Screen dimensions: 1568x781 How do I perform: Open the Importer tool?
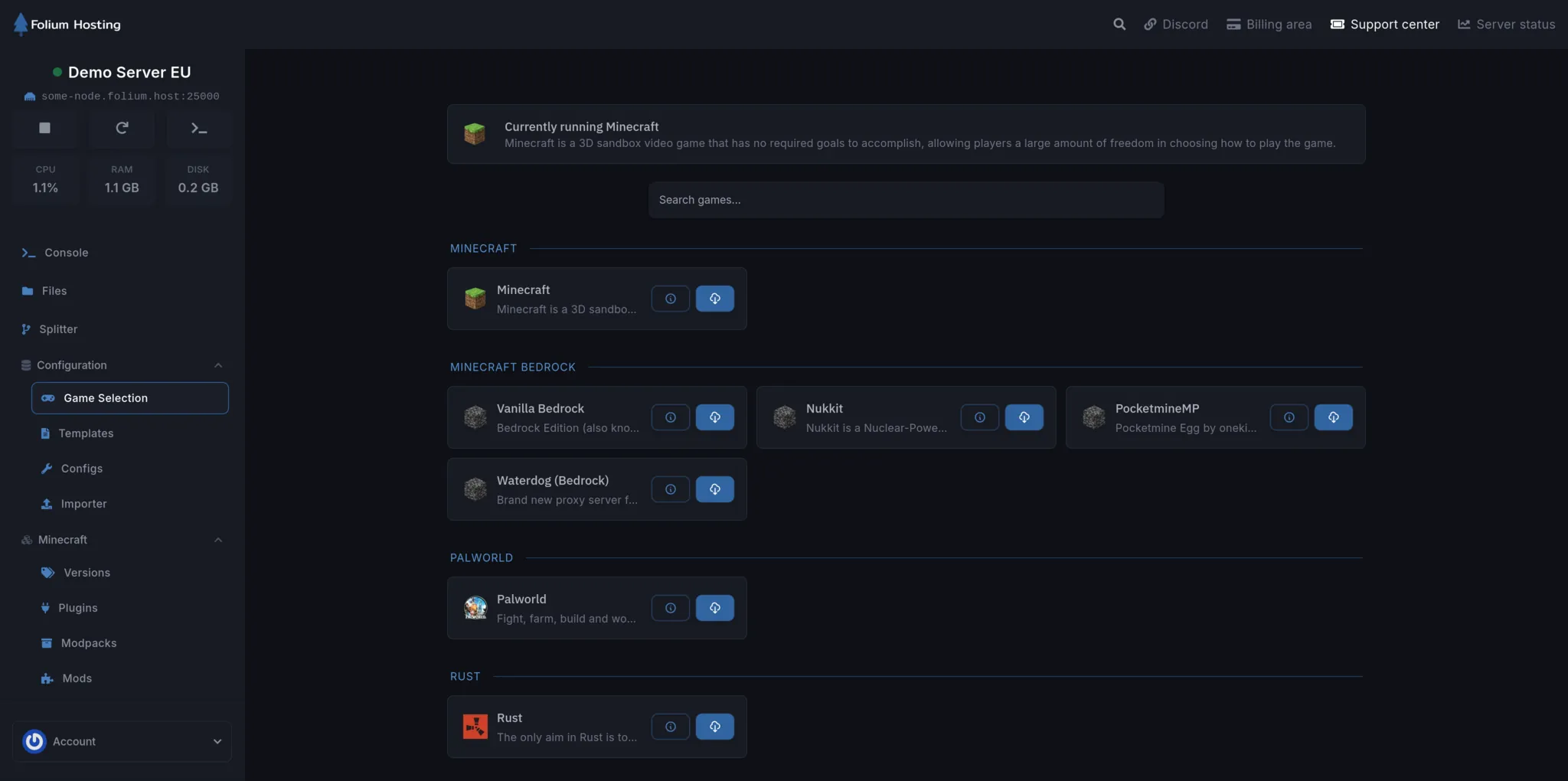point(83,504)
